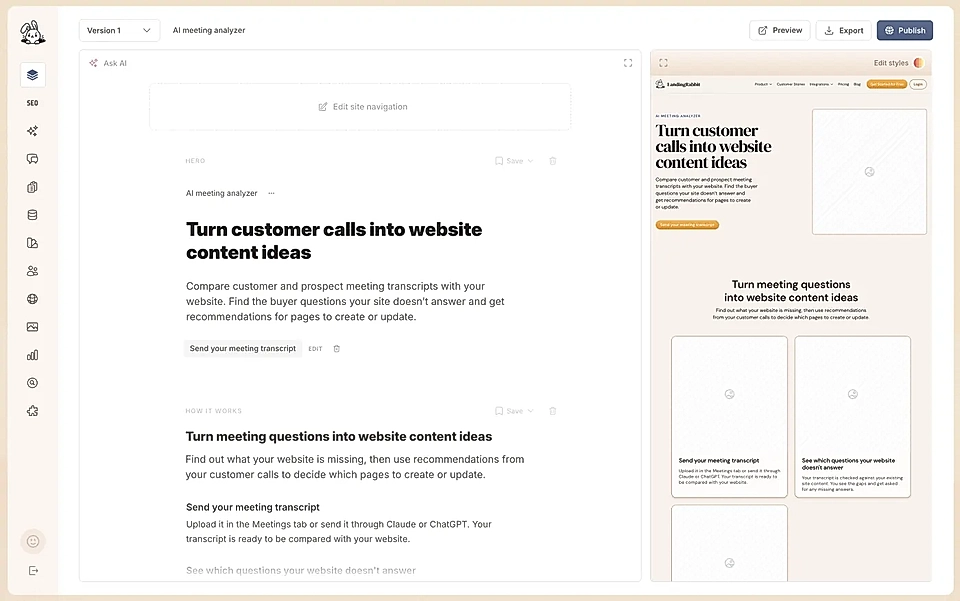Viewport: 960px width, 601px height.
Task: Click the LandingRabbit logo in the sidebar
Action: pyautogui.click(x=32, y=32)
